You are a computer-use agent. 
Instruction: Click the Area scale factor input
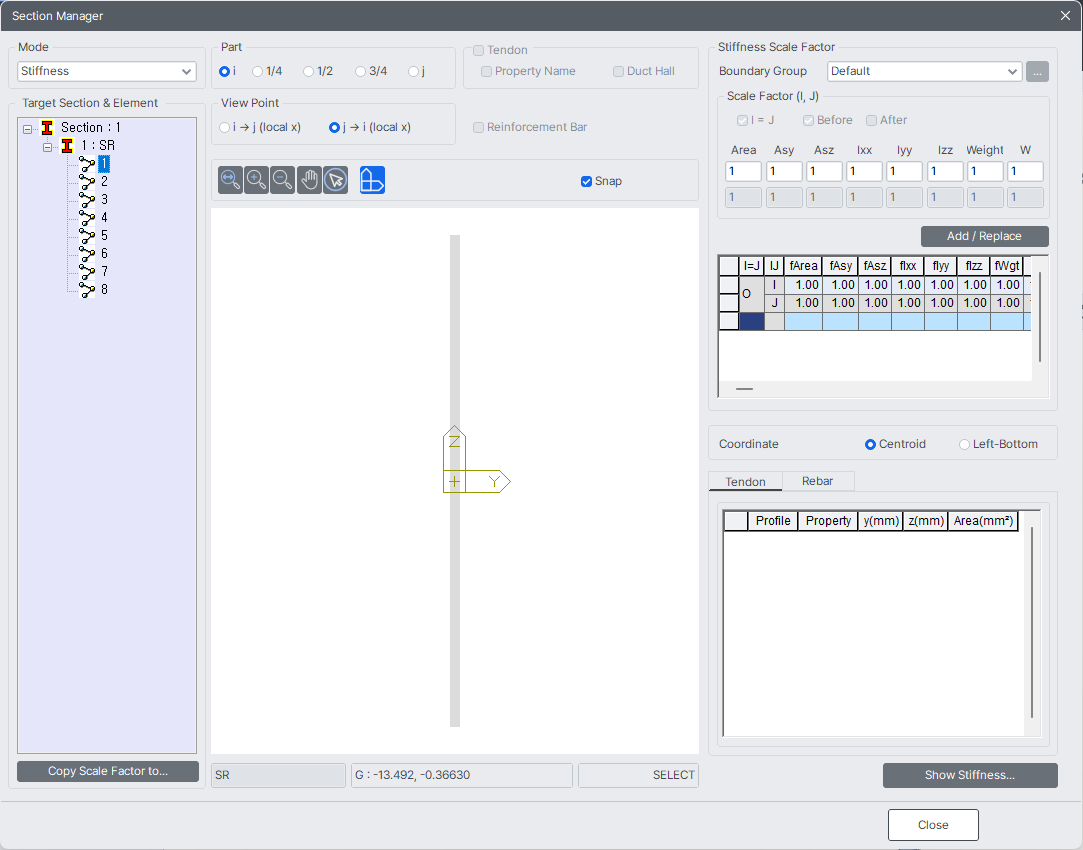click(x=743, y=171)
